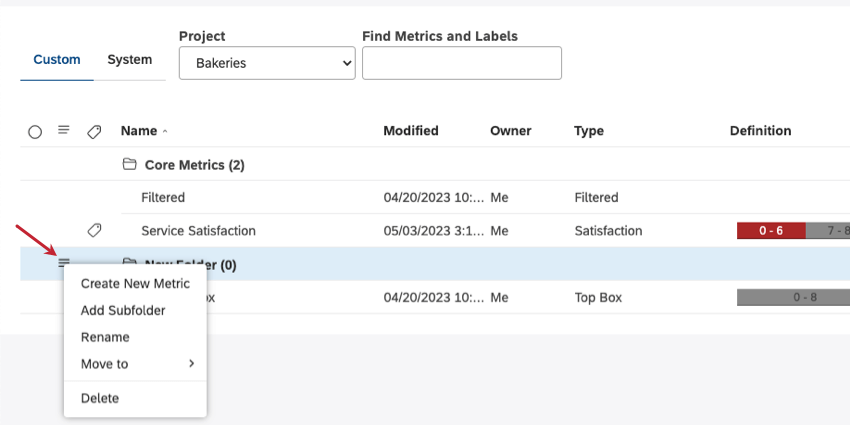Click the Find Metrics and Labels field
This screenshot has width=850, height=425.
[x=461, y=63]
